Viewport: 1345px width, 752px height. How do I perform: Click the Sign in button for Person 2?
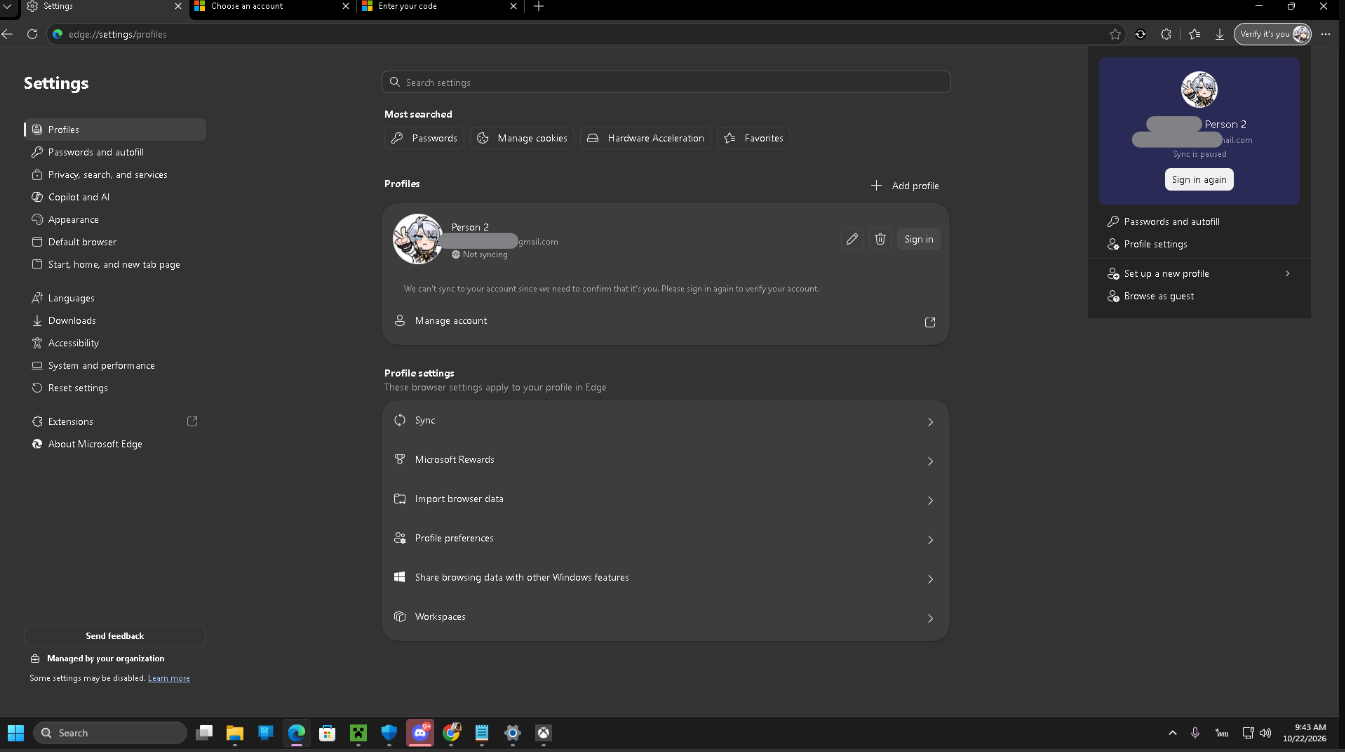(919, 239)
